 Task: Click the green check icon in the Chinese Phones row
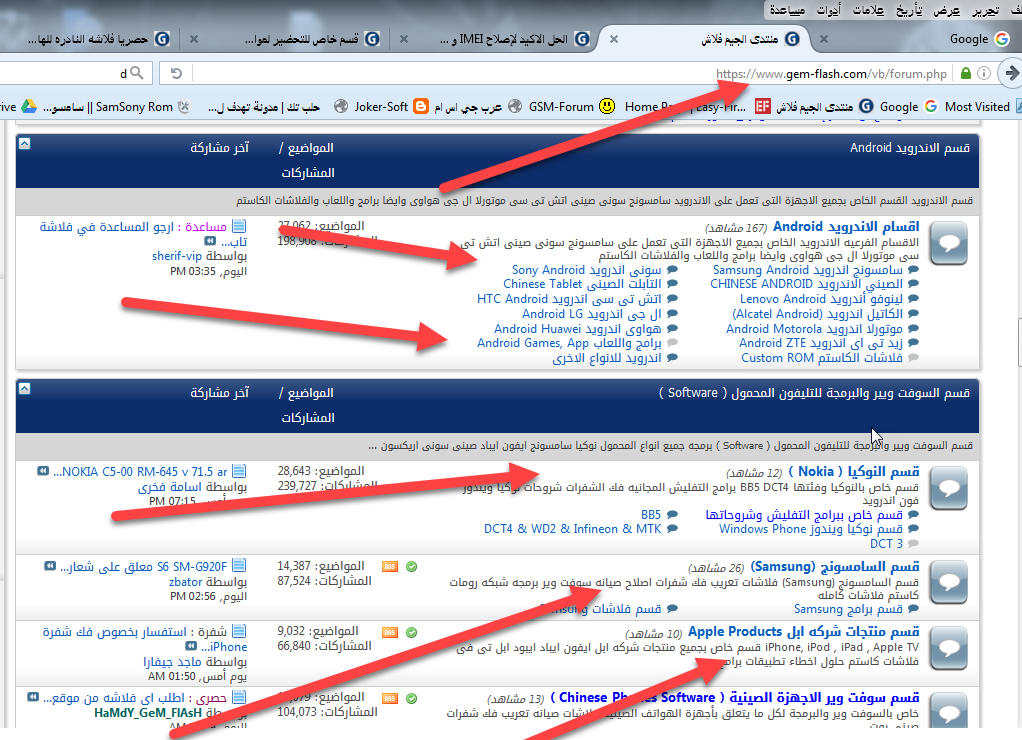[x=411, y=698]
